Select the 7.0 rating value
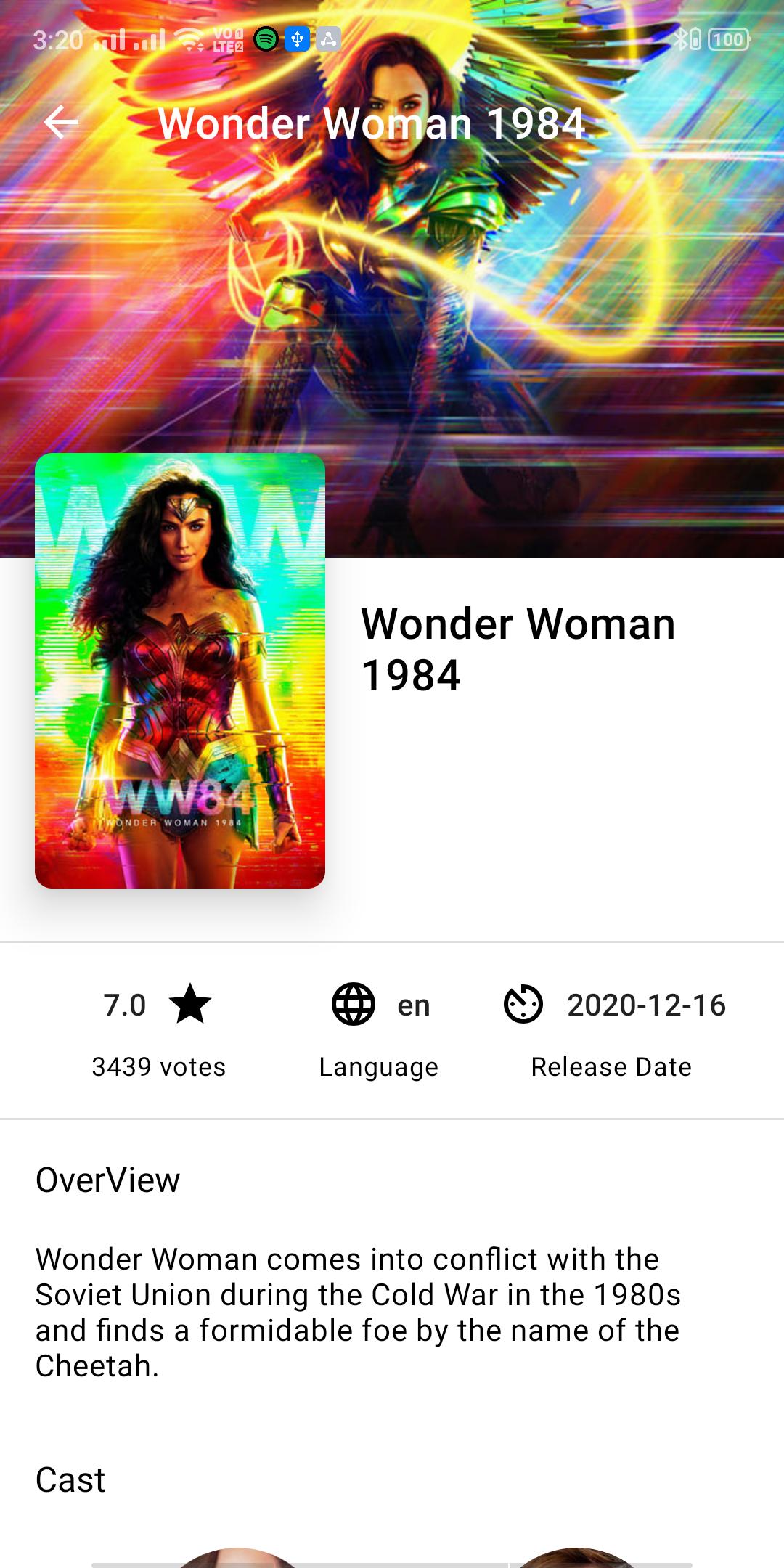This screenshot has width=784, height=1568. (125, 1005)
